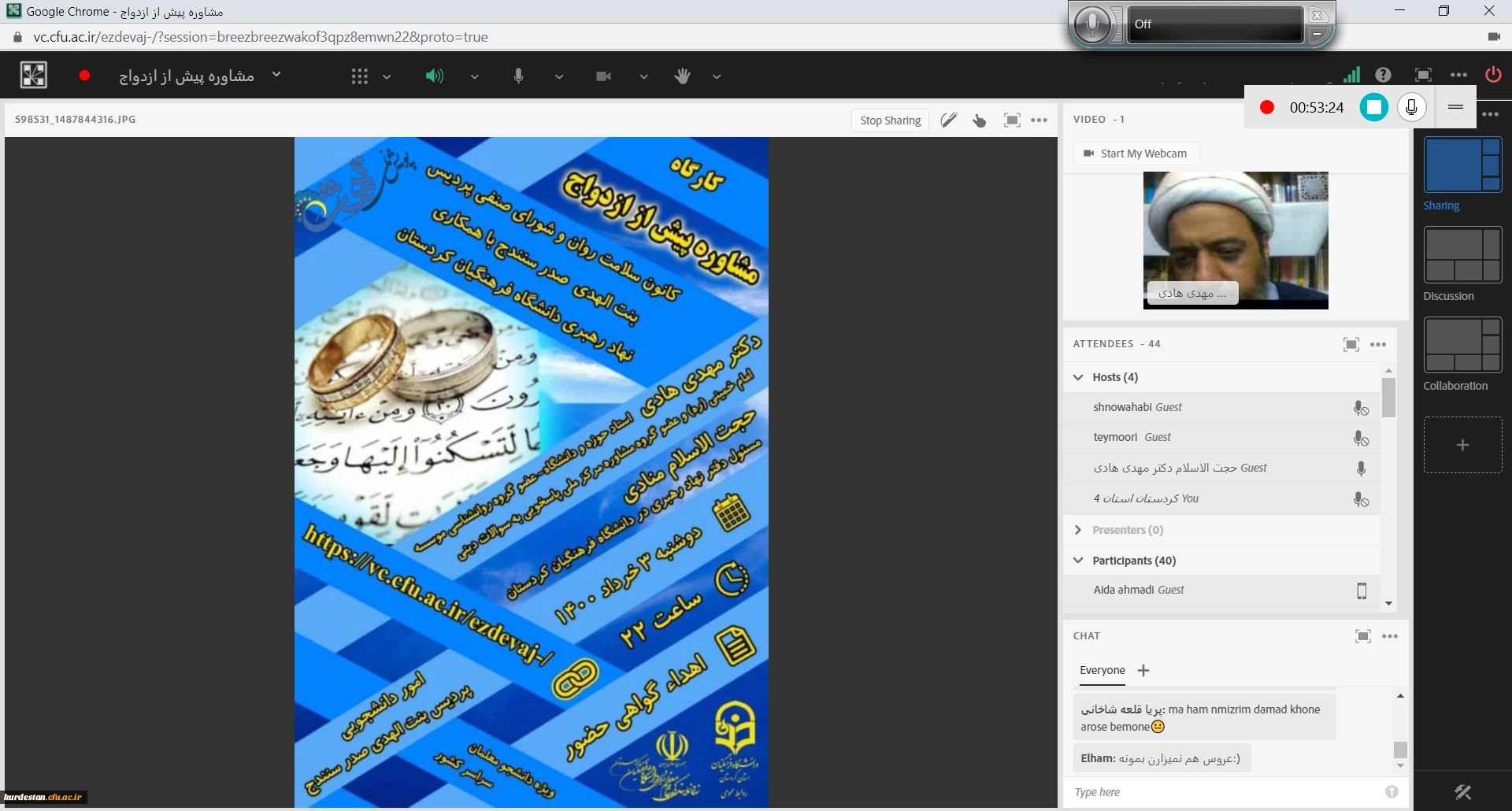Click the Stop Sharing button
Image resolution: width=1512 pixels, height=811 pixels.
pos(890,120)
